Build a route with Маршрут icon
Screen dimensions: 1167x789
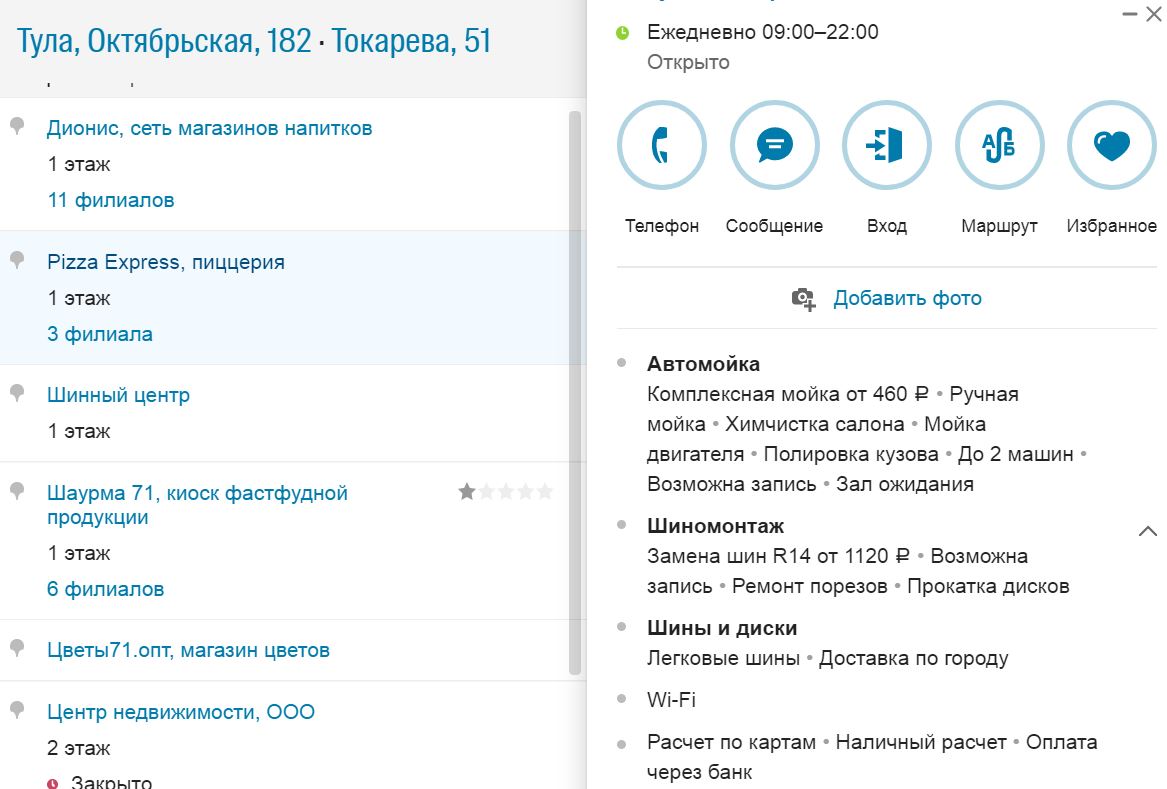pyautogui.click(x=999, y=146)
